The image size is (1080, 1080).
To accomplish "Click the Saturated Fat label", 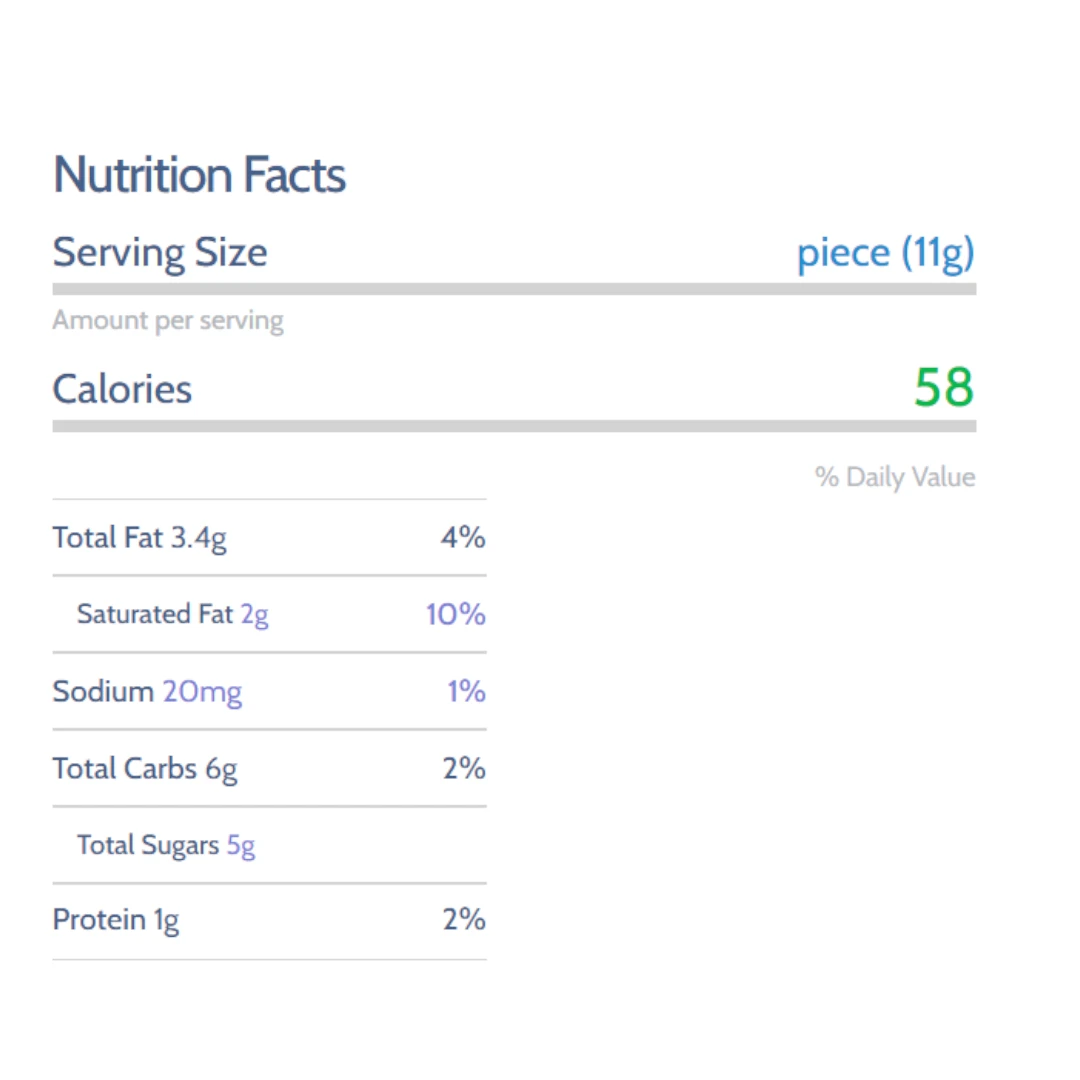I will 154,614.
